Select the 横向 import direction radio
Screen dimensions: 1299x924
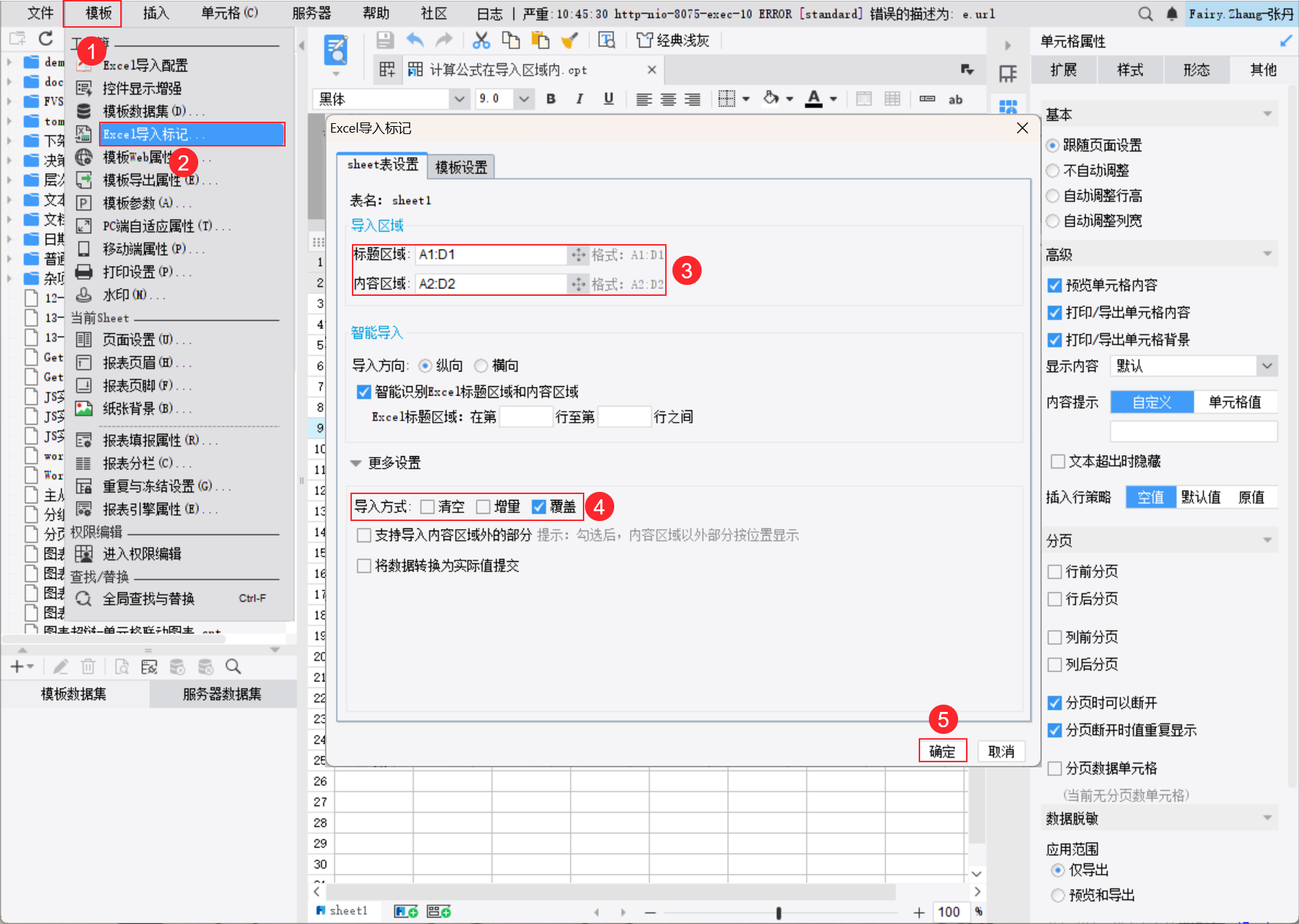coord(481,366)
